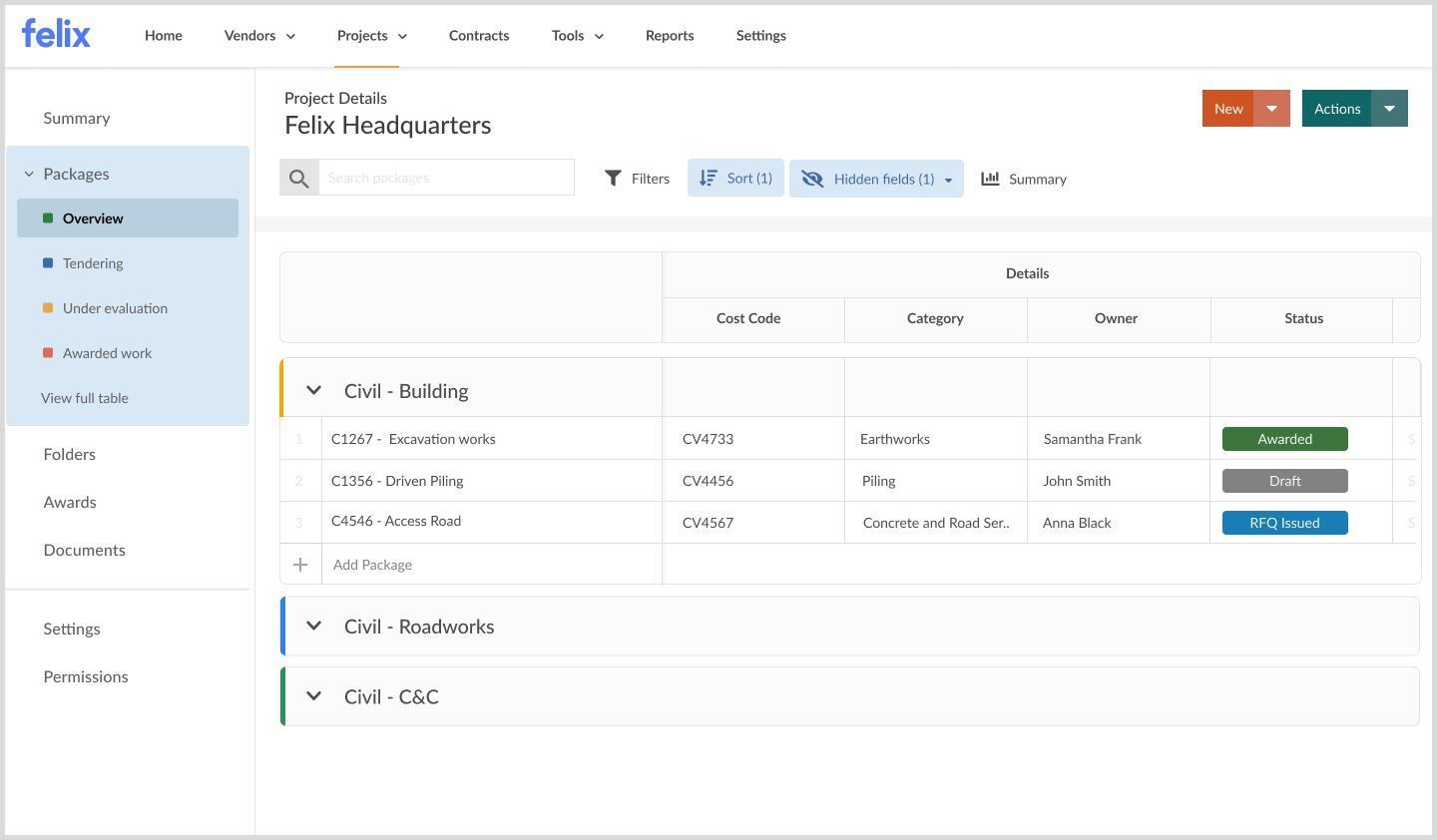
Task: Click the Status column header
Action: [1303, 318]
